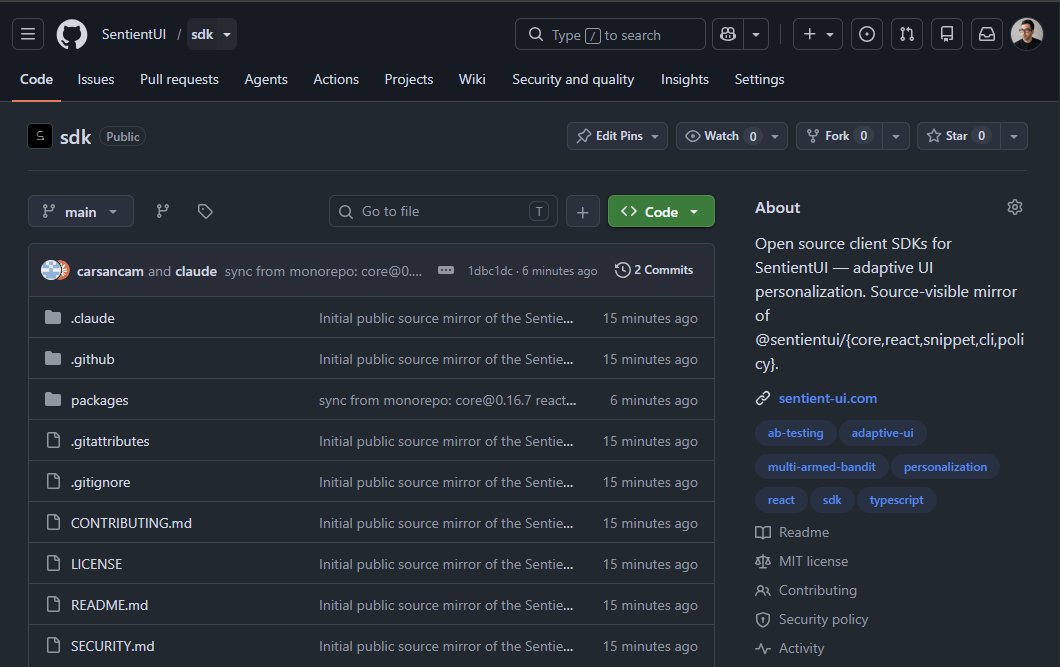This screenshot has height=667, width=1060.
Task: Switch to the Agents tab
Action: click(x=266, y=79)
